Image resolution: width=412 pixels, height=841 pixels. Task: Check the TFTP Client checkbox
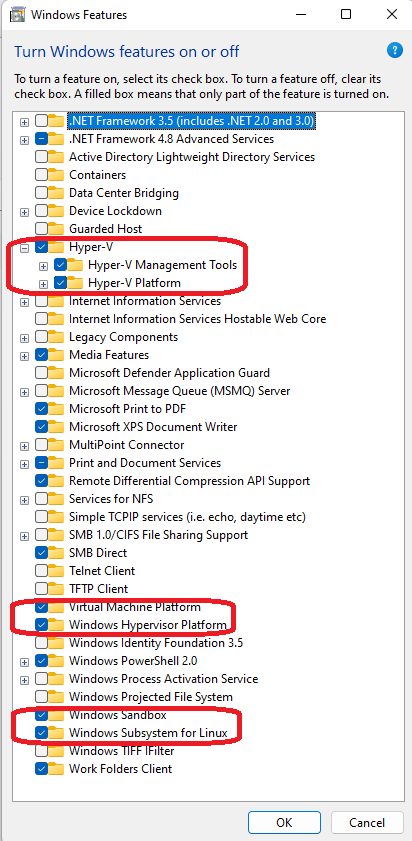pyautogui.click(x=41, y=588)
